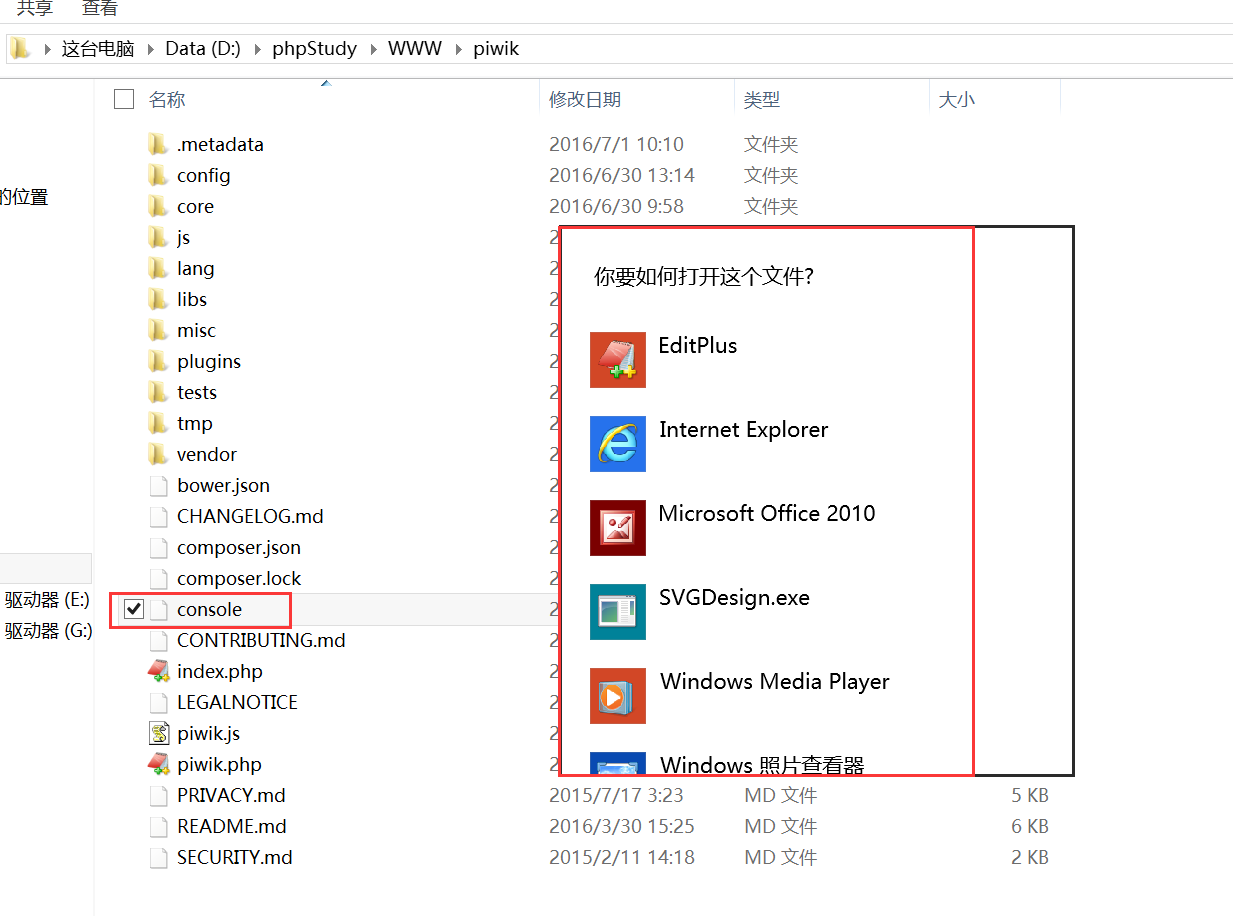This screenshot has width=1233, height=916.
Task: Select the CONTRIBUTING.md file name
Action: click(x=261, y=640)
